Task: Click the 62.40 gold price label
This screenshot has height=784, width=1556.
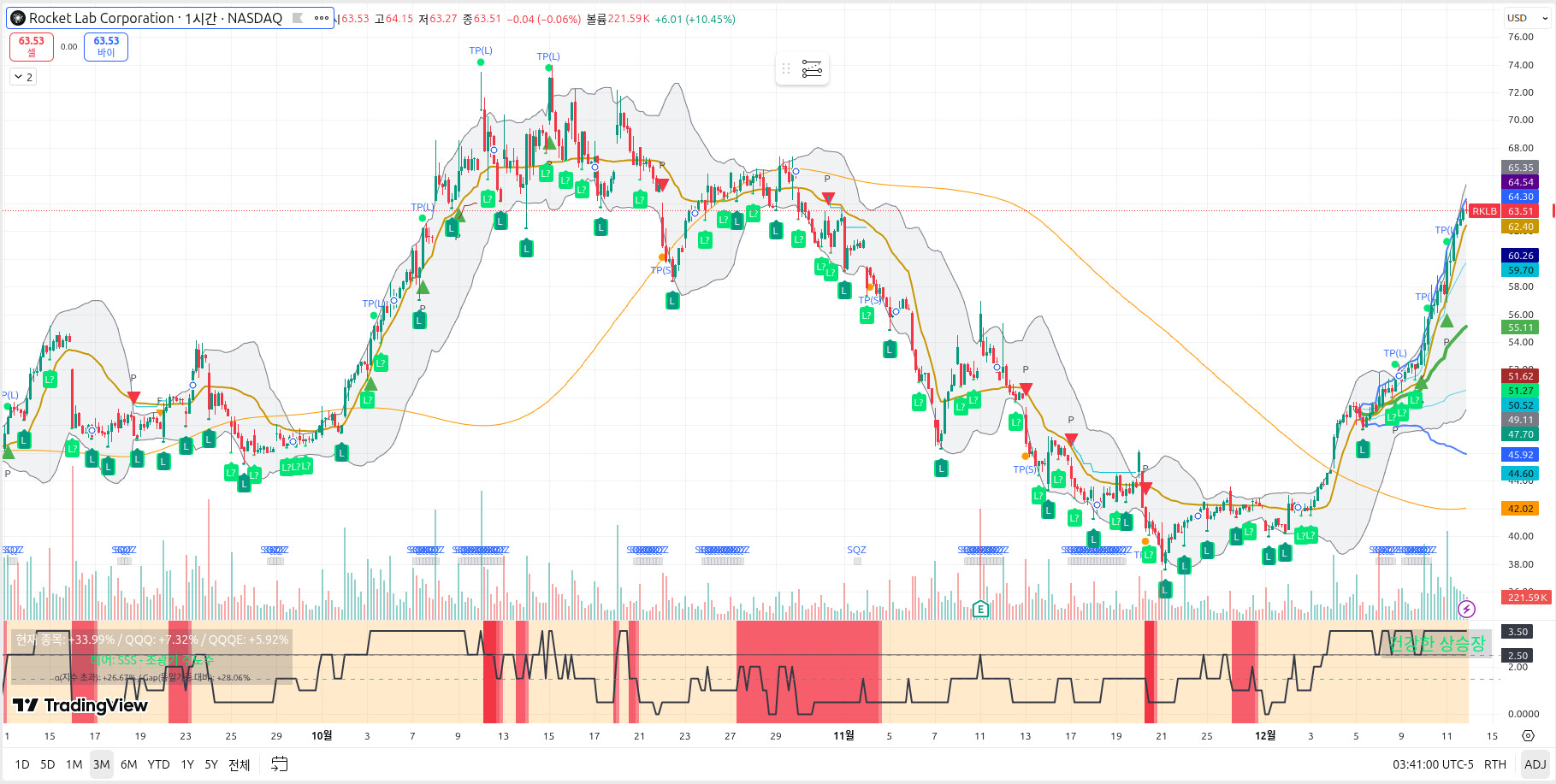Action: click(1520, 227)
